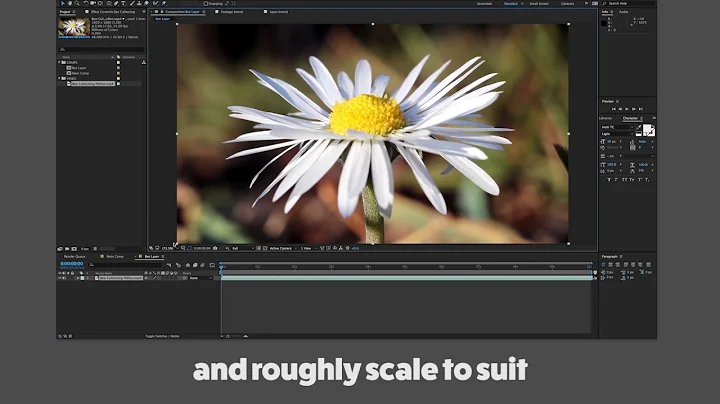Click the Character fill color swatch
This screenshot has height=404, width=720.
pyautogui.click(x=647, y=129)
